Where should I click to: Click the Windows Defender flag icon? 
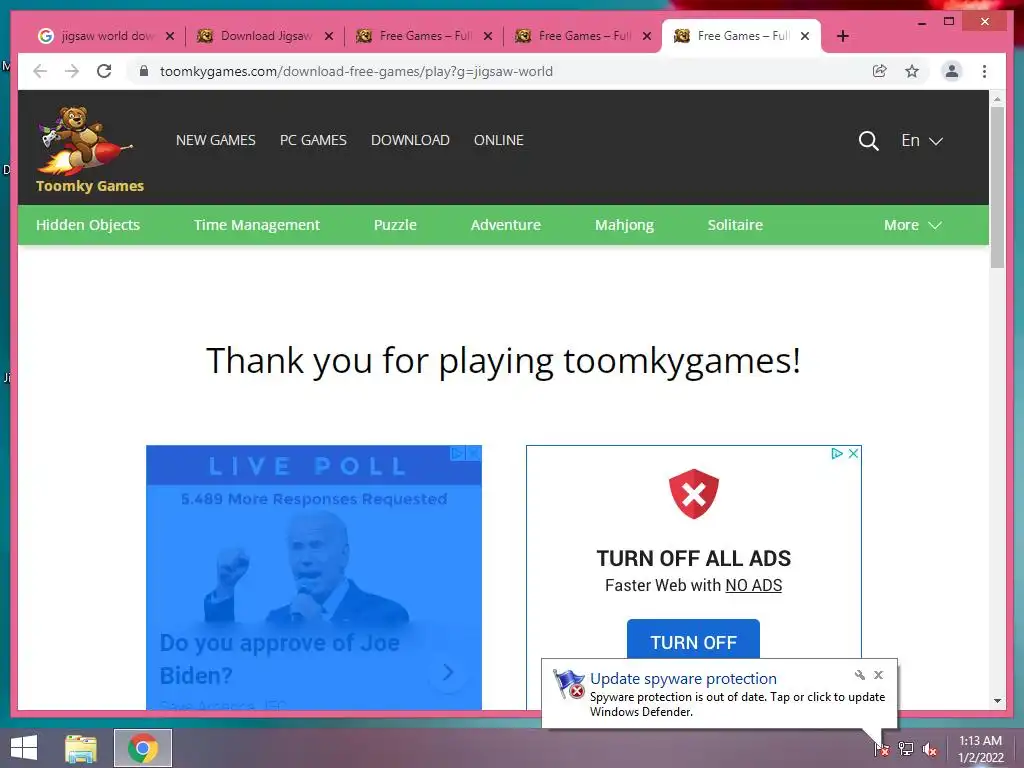(569, 684)
